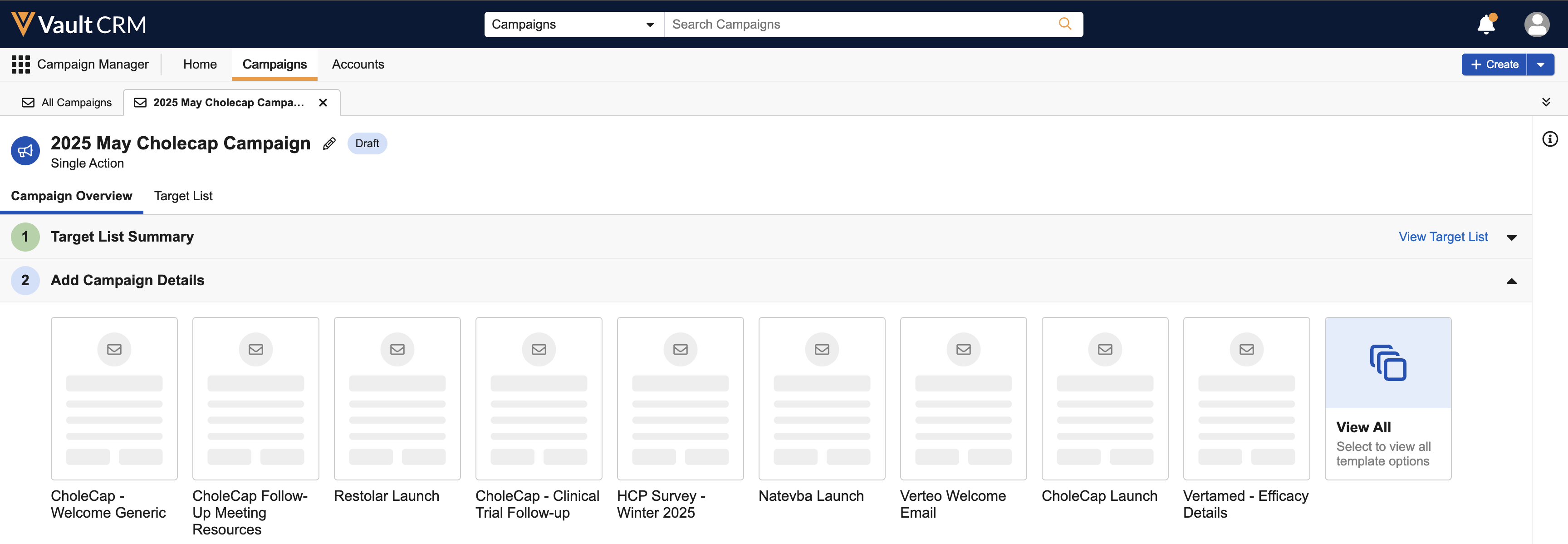This screenshot has width=1568, height=544.
Task: Click the info icon on right sidebar
Action: click(x=1550, y=139)
